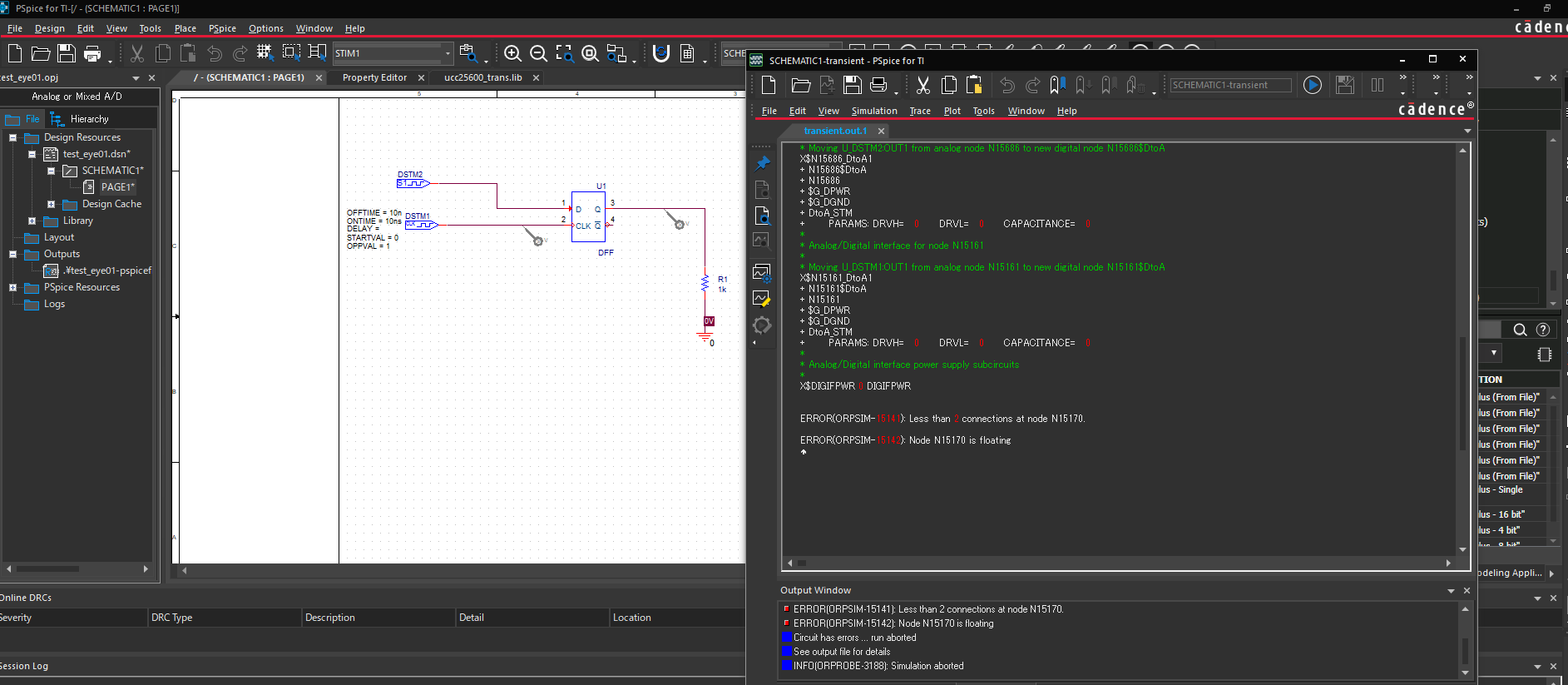
Task: Click output text vertical scrollbar down arrow
Action: click(x=1462, y=549)
